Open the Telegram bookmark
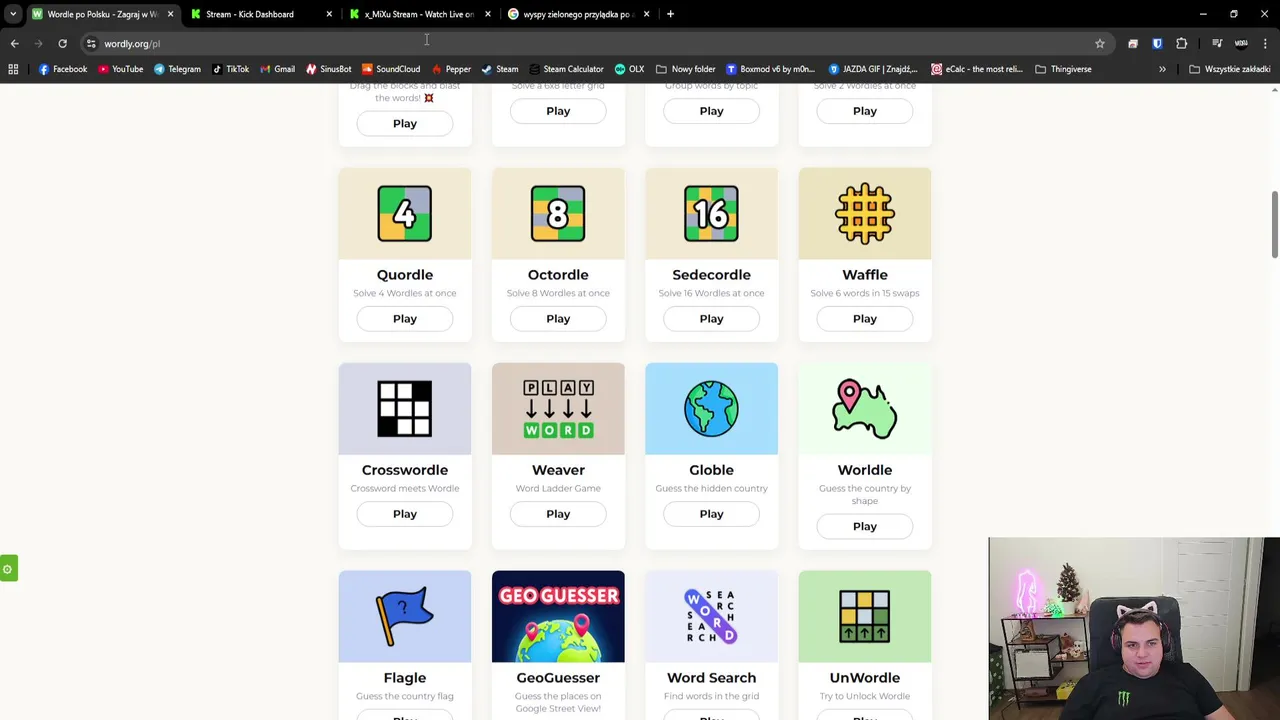Viewport: 1280px width, 720px height. tap(177, 69)
